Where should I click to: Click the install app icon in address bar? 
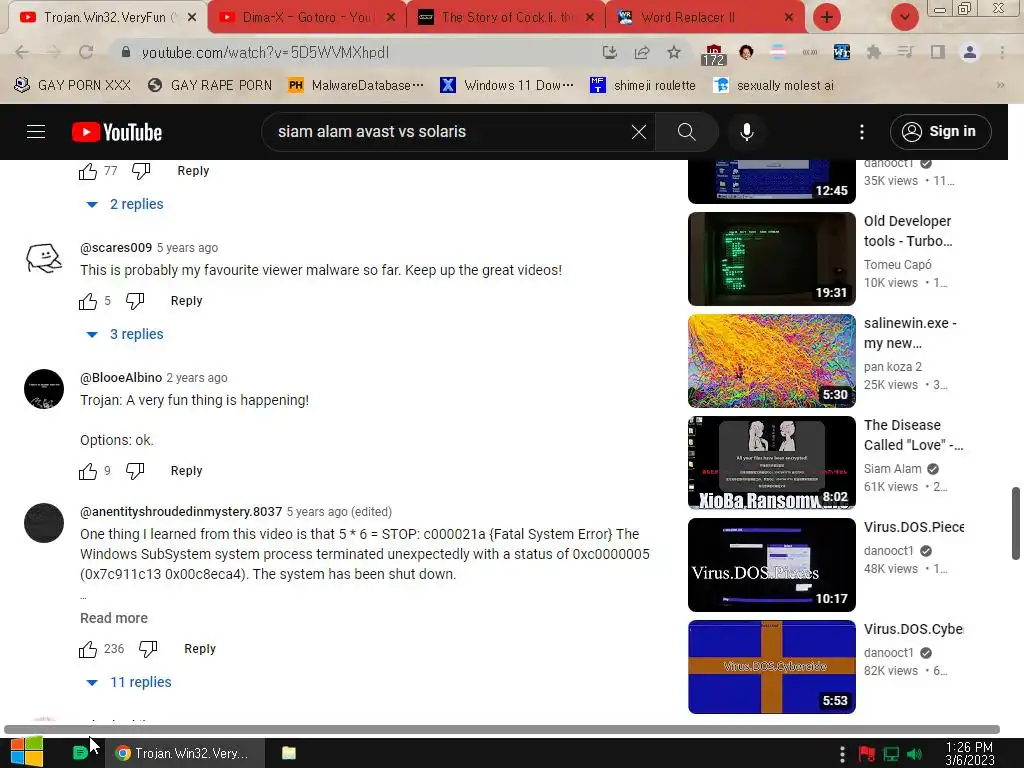[x=609, y=52]
